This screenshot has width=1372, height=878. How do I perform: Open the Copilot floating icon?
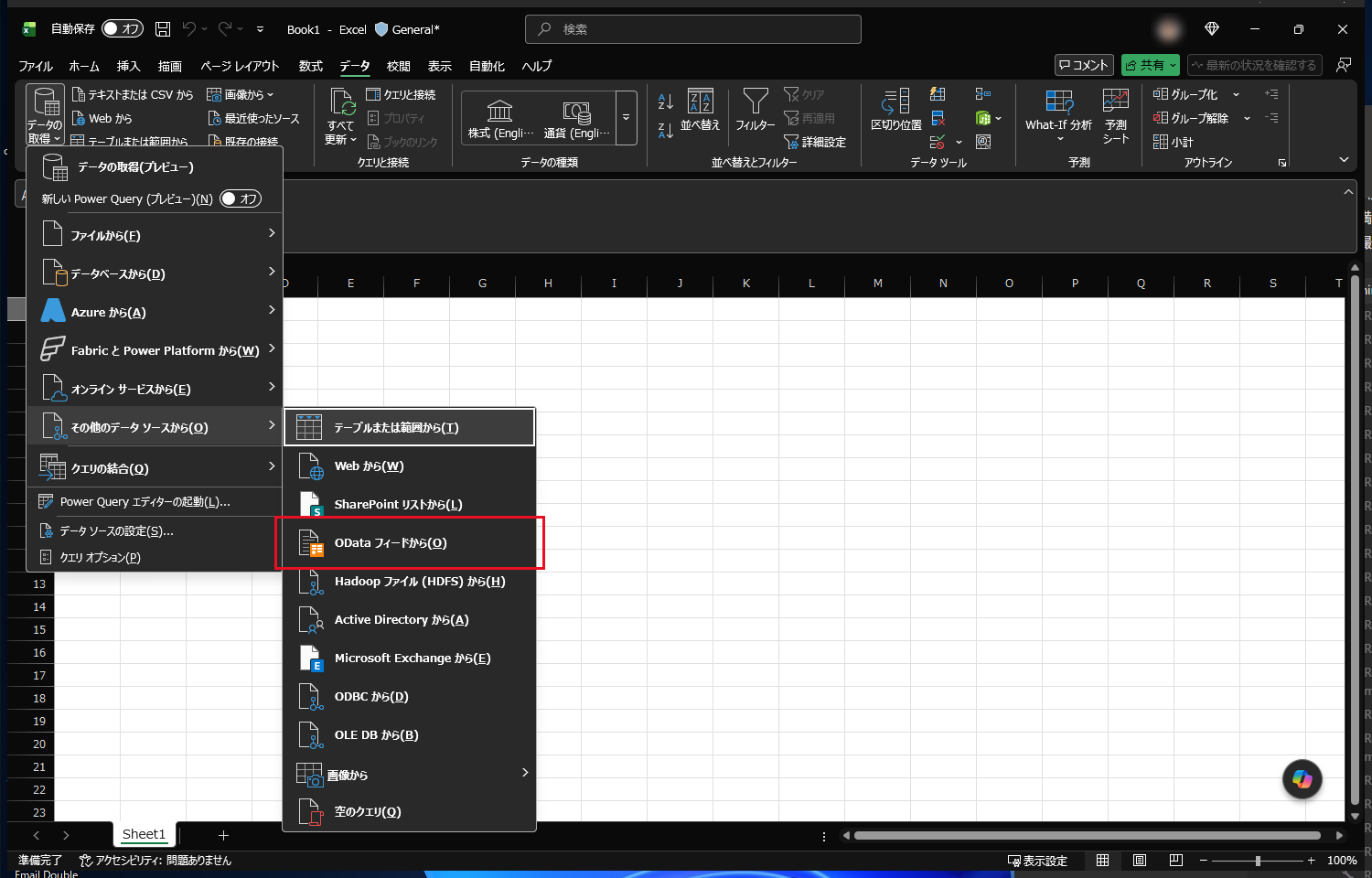pos(1302,779)
